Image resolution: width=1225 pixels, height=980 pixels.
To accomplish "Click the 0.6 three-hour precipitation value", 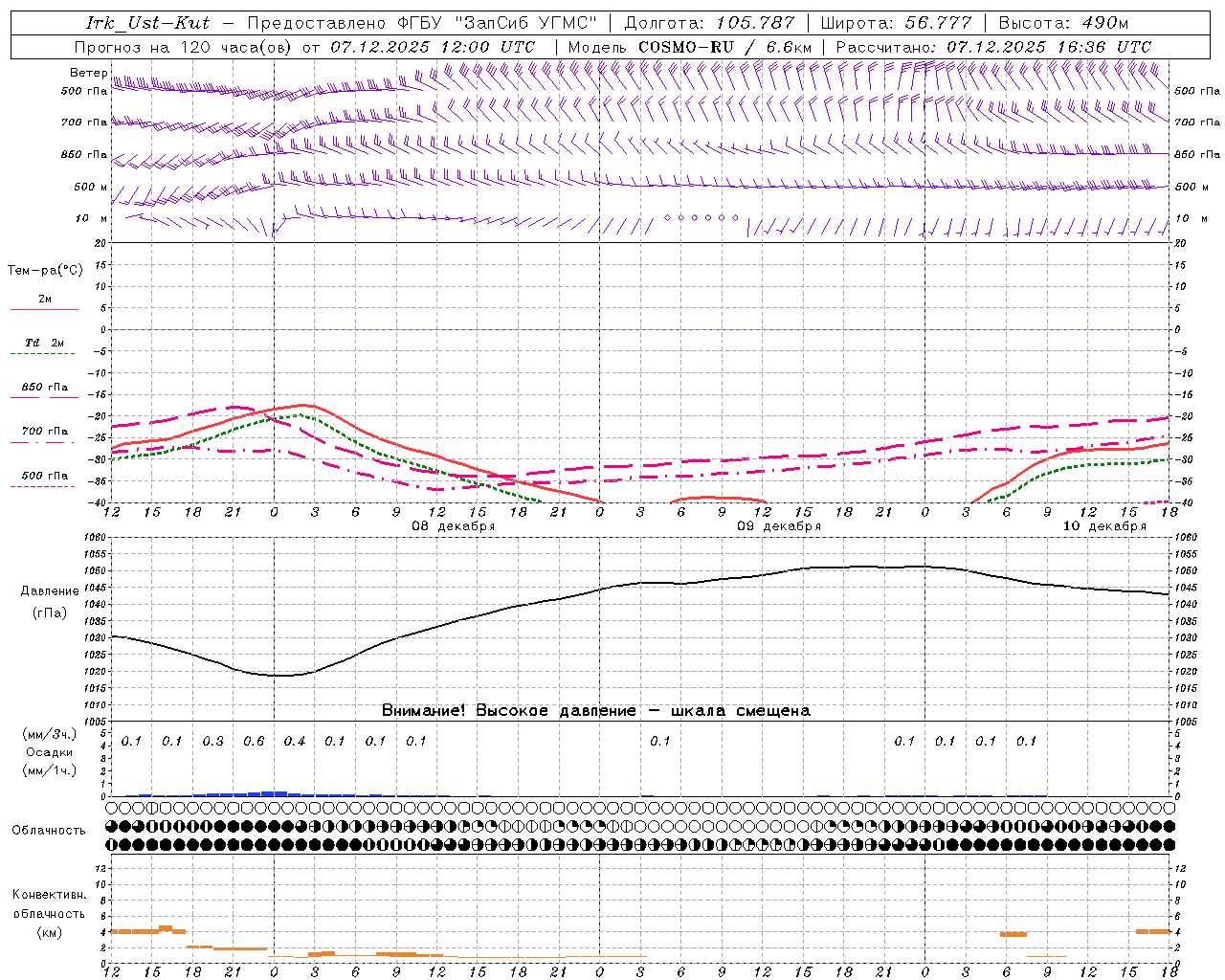I will click(x=254, y=742).
